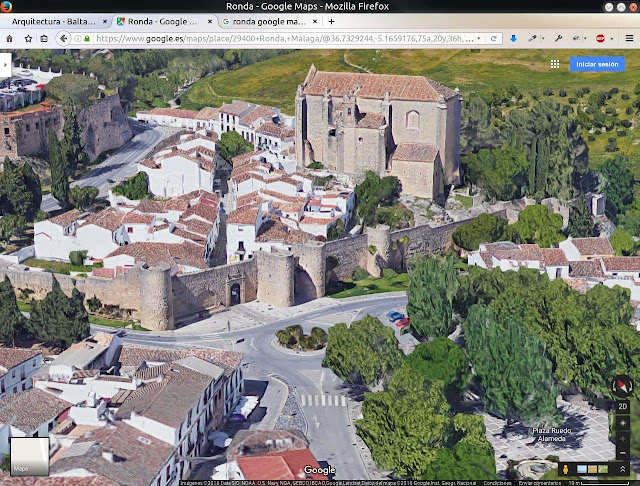Viewport: 640px width, 486px height.
Task: Open eyedropper tool dropdown arrow
Action: (x=543, y=38)
